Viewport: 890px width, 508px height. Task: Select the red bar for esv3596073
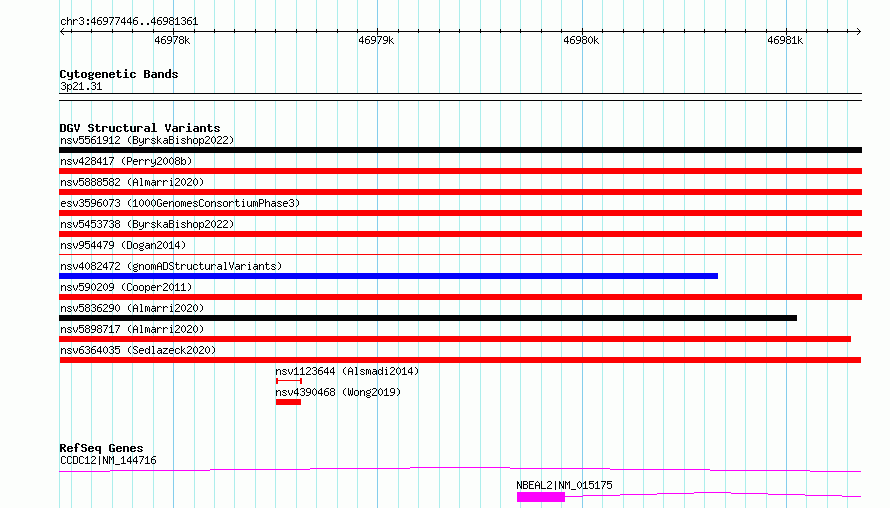tap(460, 213)
